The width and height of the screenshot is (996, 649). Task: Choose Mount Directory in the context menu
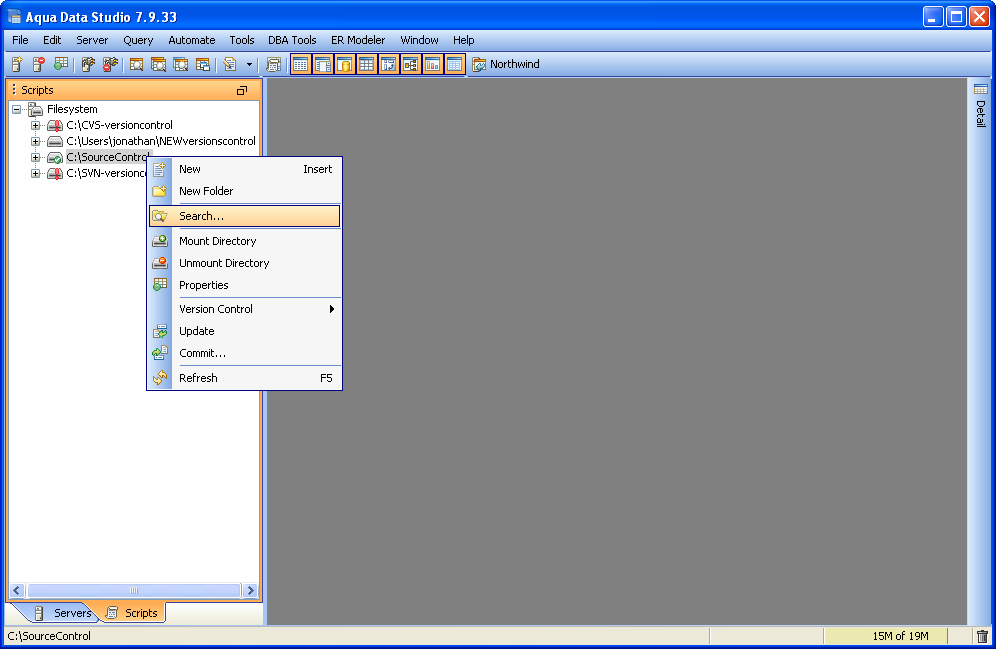pyautogui.click(x=245, y=241)
